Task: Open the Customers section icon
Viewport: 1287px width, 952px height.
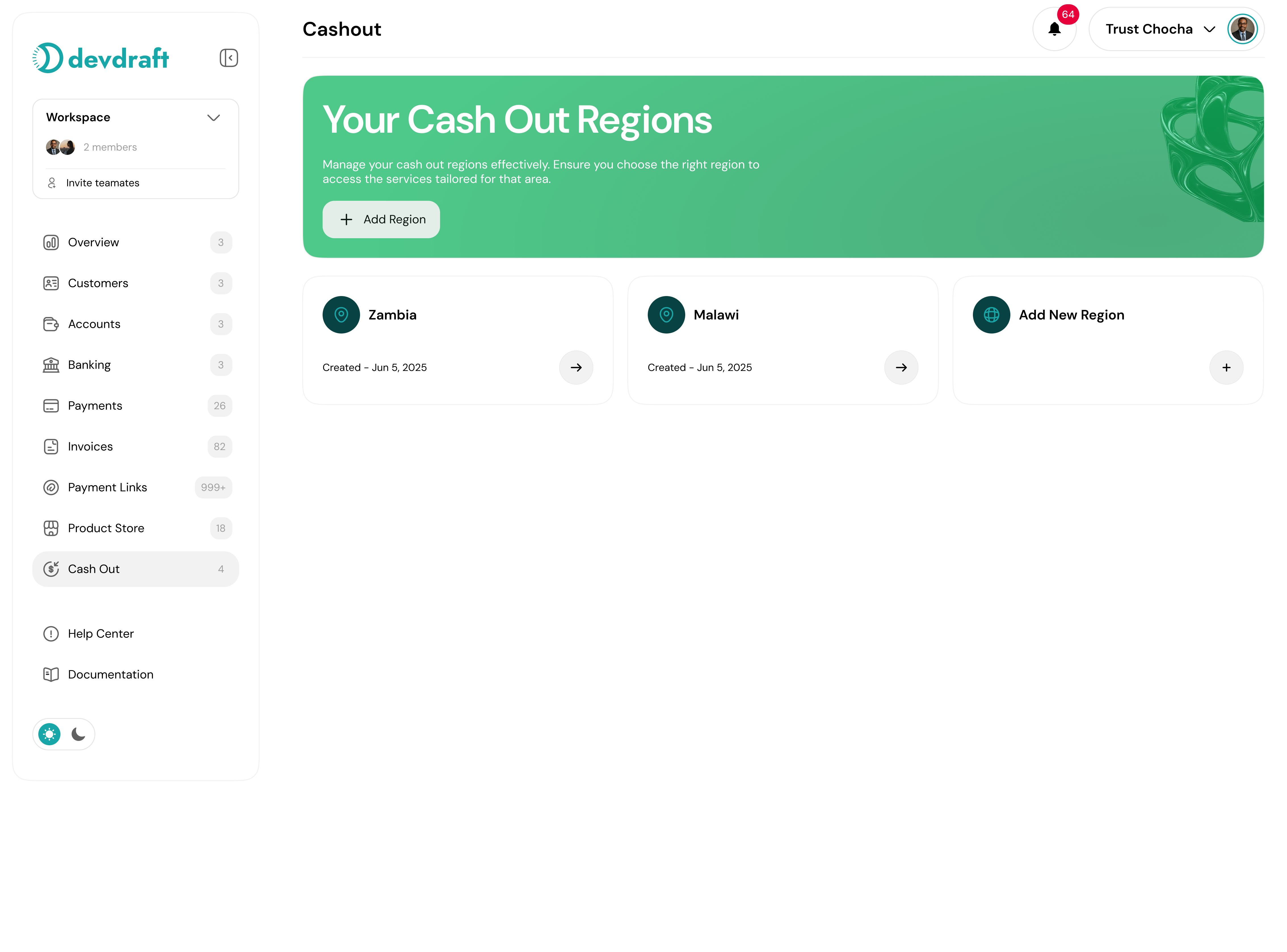Action: [x=51, y=283]
